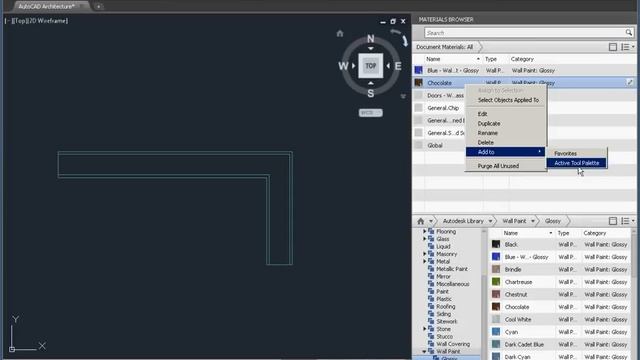Click the Document Materials: All filter
The image size is (640, 360).
(x=444, y=47)
